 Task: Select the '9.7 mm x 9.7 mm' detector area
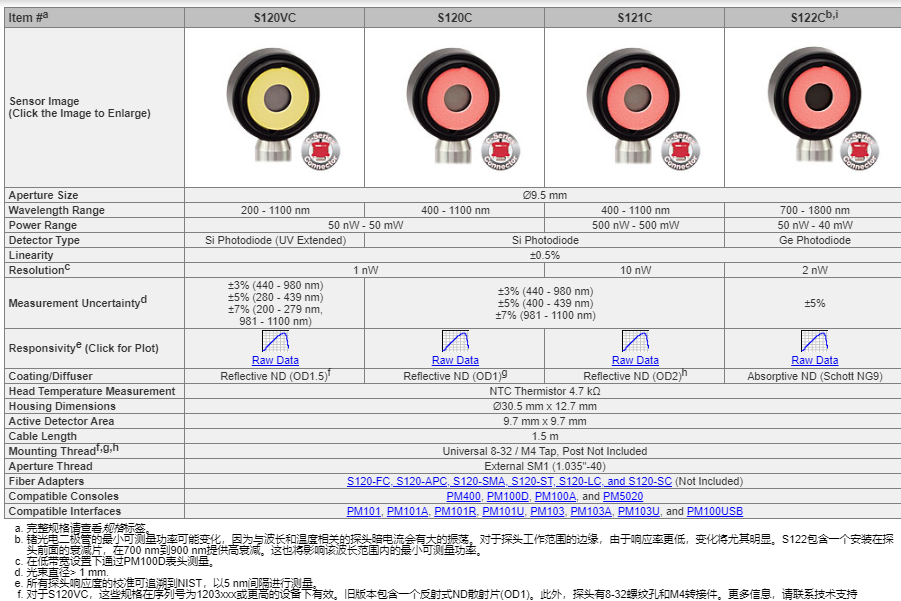coord(545,421)
